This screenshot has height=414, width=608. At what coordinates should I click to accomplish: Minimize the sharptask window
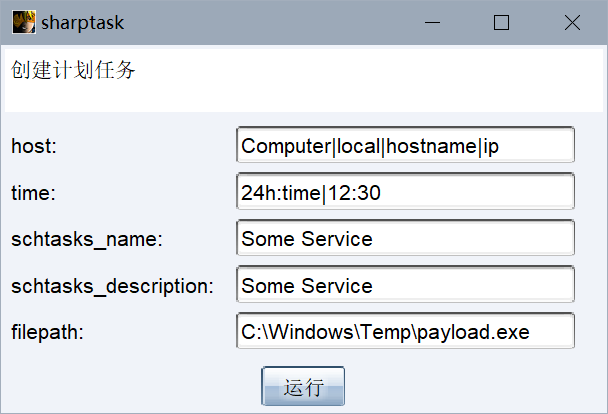432,22
